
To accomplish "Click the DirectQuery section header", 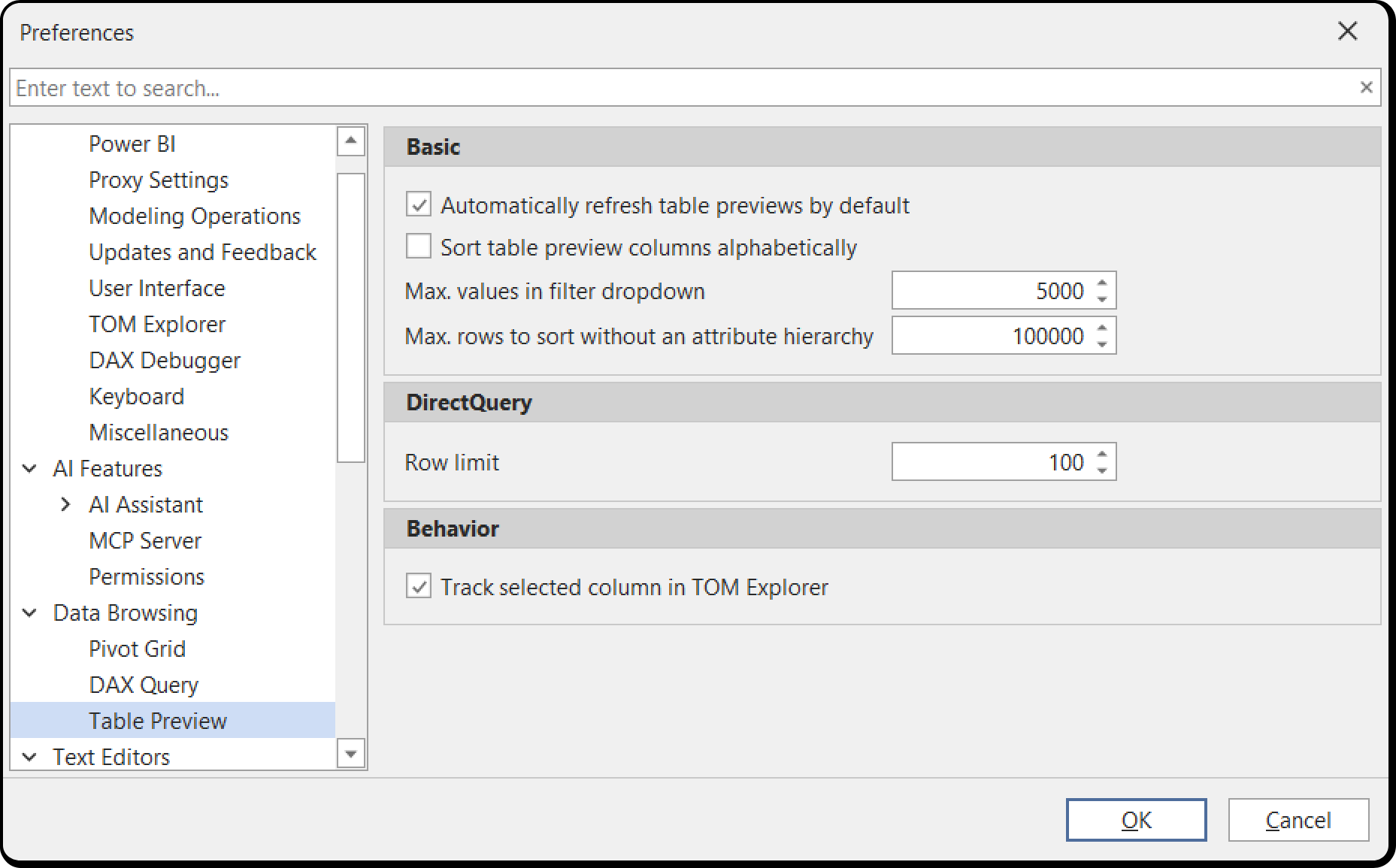I will 883,402.
